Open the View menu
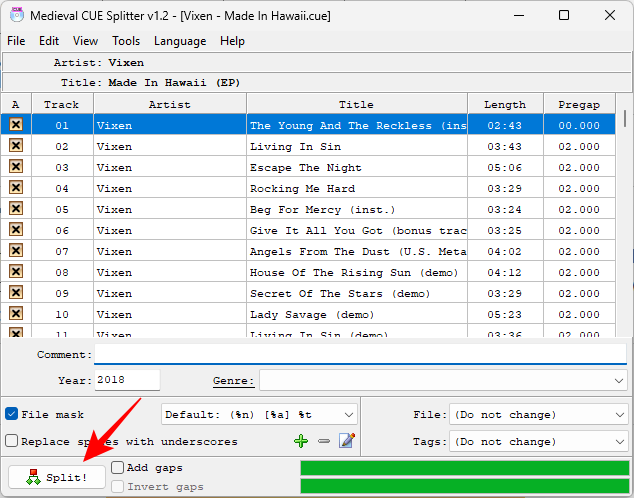Screen dimensions: 634x498 (85, 41)
